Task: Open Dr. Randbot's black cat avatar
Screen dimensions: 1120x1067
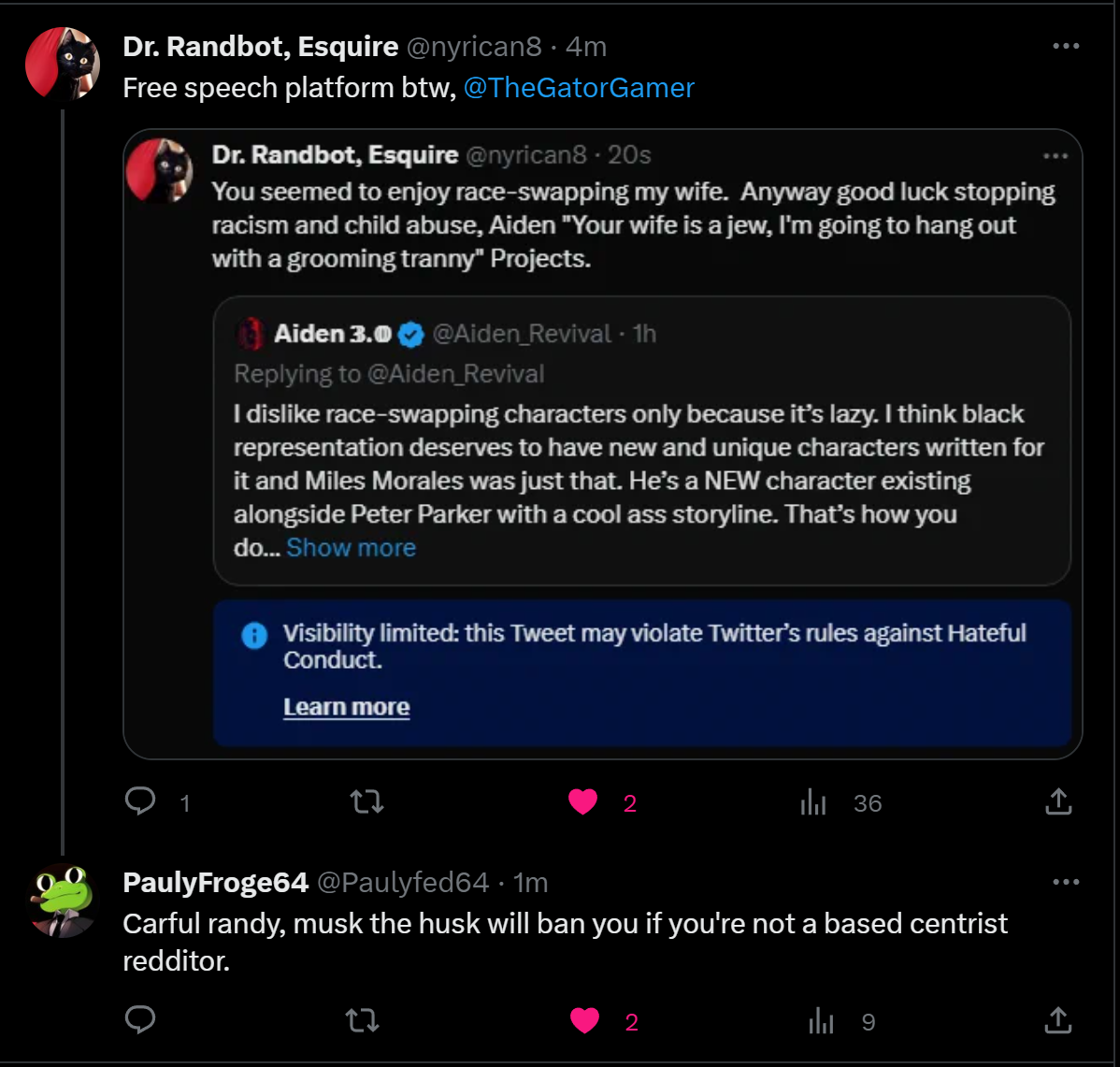Action: 63,64
